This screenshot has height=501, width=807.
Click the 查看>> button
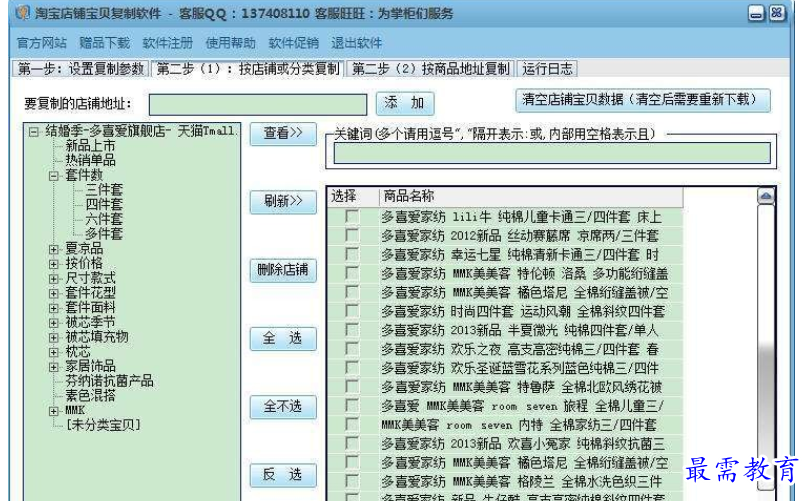coord(283,134)
